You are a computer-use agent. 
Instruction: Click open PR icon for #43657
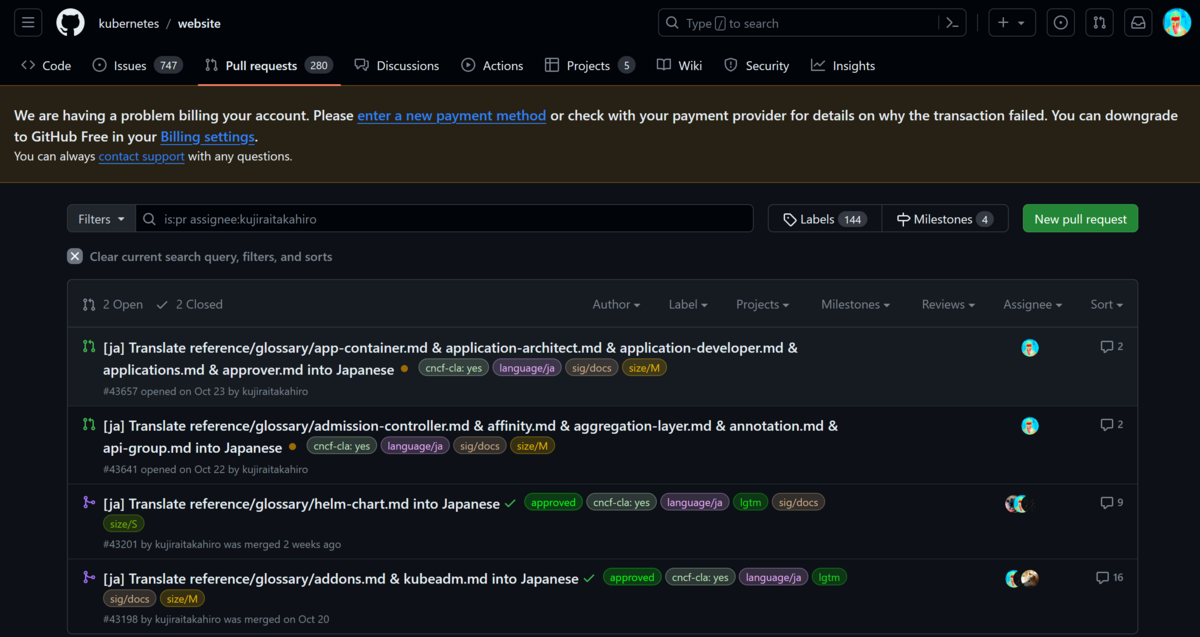pos(89,347)
